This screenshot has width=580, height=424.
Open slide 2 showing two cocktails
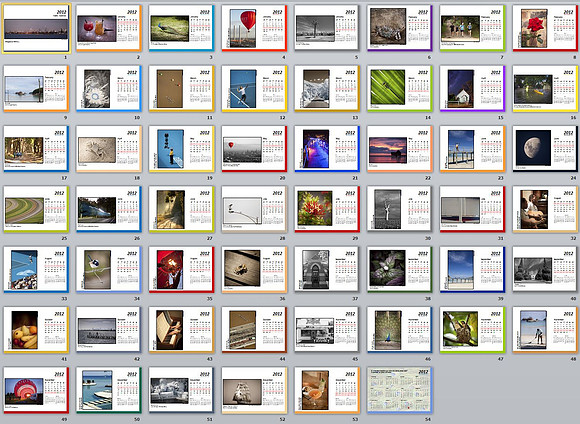[109, 28]
